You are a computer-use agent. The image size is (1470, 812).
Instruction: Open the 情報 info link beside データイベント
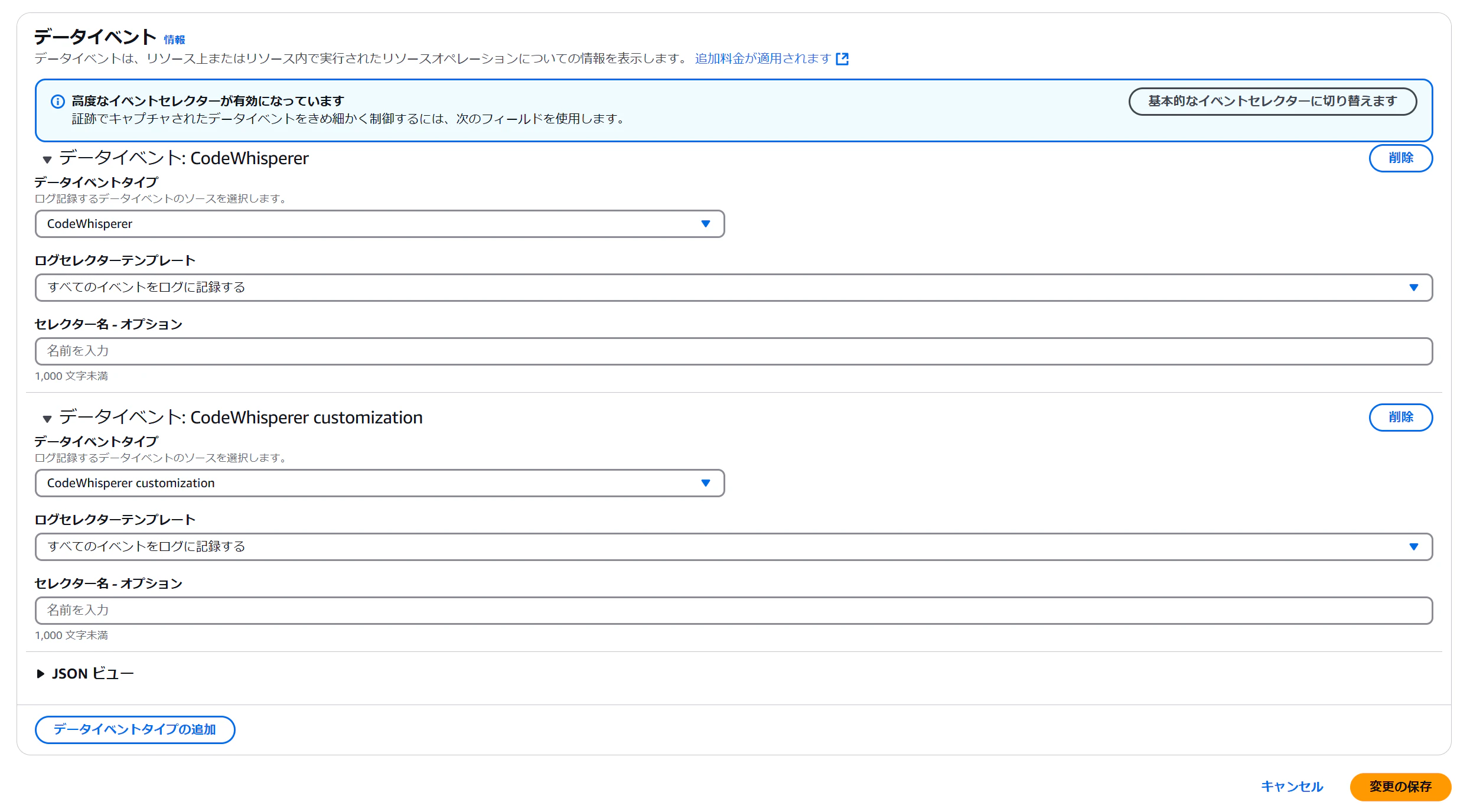coord(174,40)
